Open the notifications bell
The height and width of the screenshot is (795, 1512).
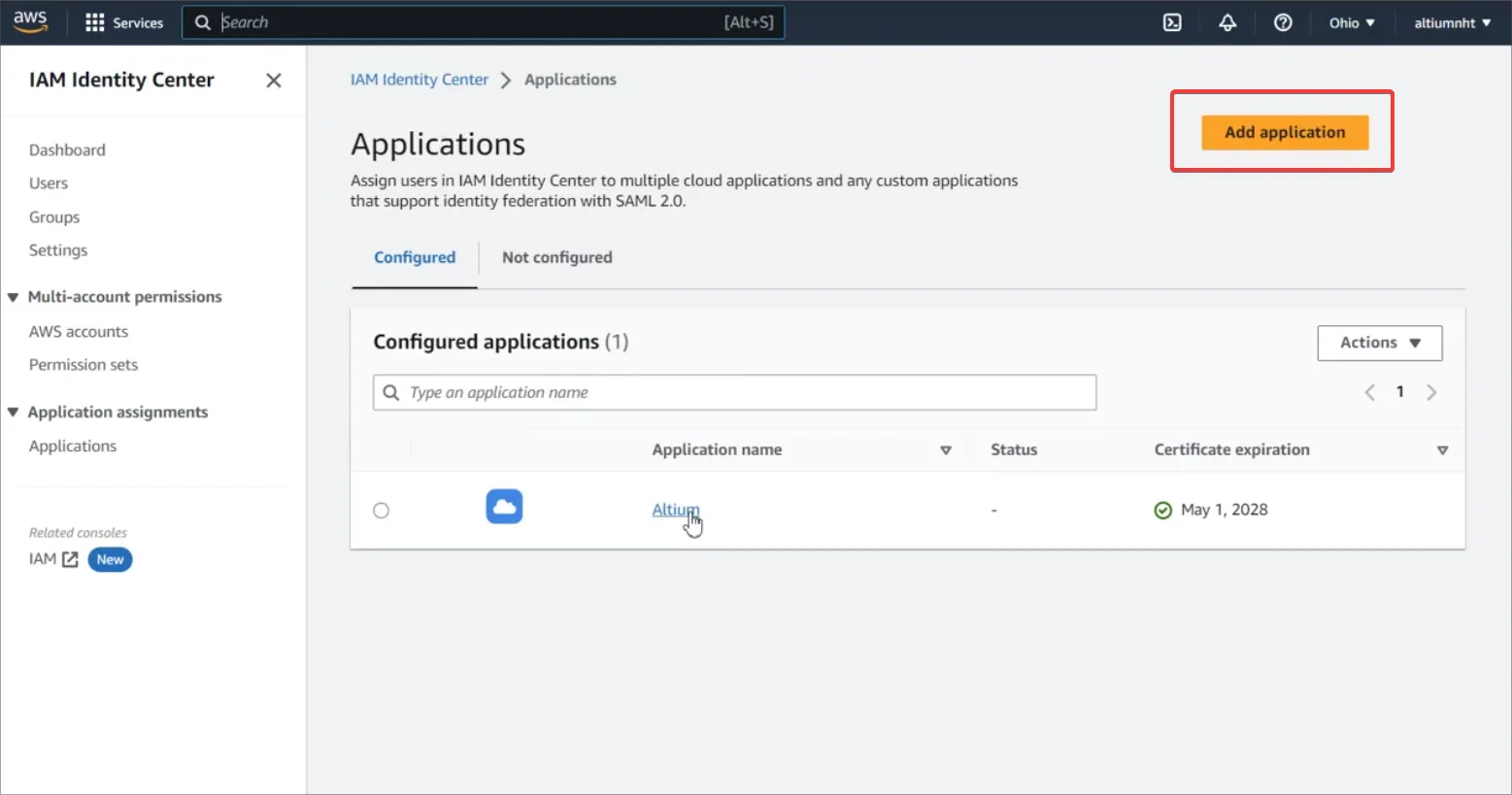click(x=1227, y=22)
